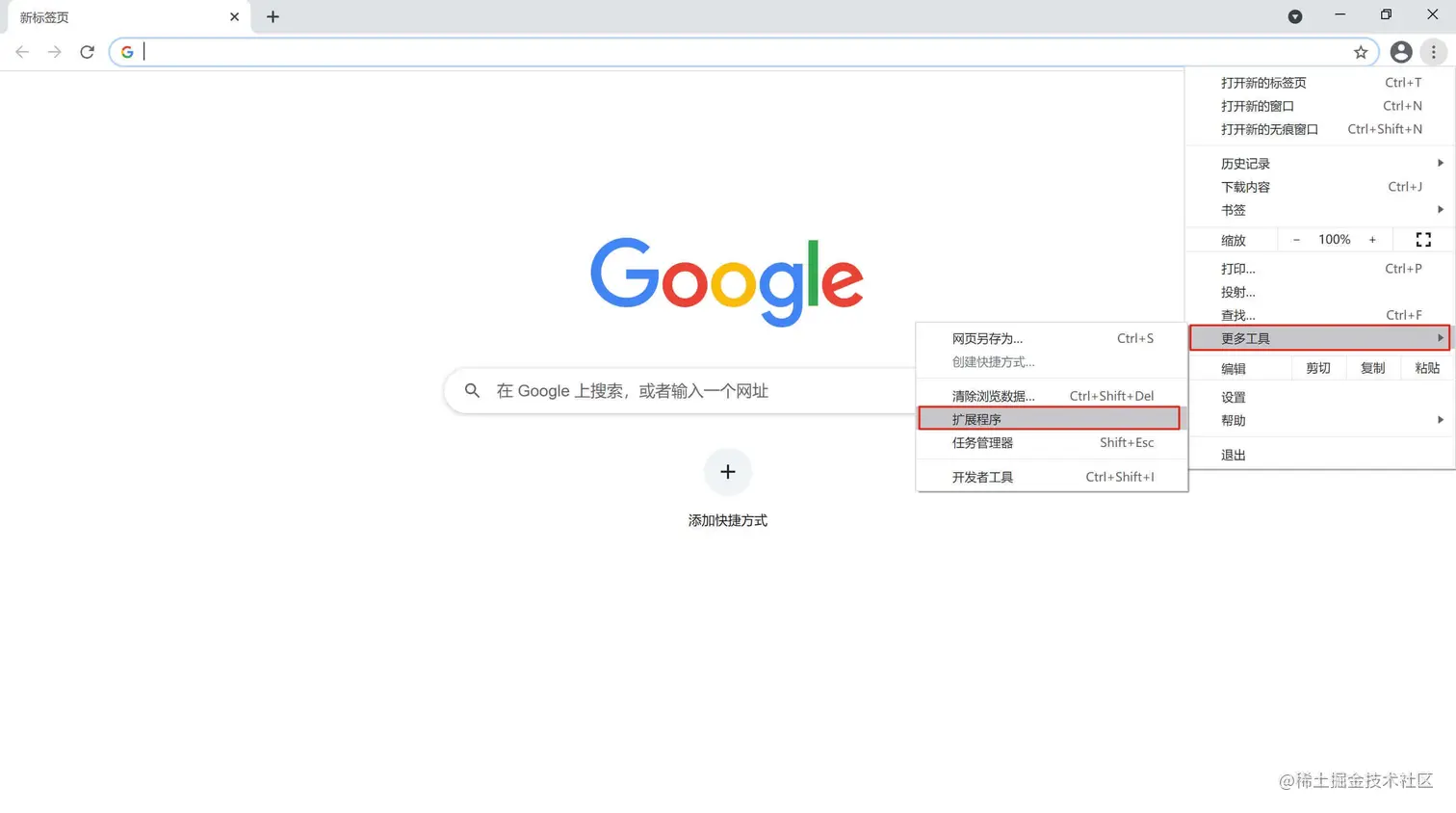This screenshot has width=1456, height=813.
Task: Select 创建快捷方式... in submenu
Action: [x=1052, y=362]
